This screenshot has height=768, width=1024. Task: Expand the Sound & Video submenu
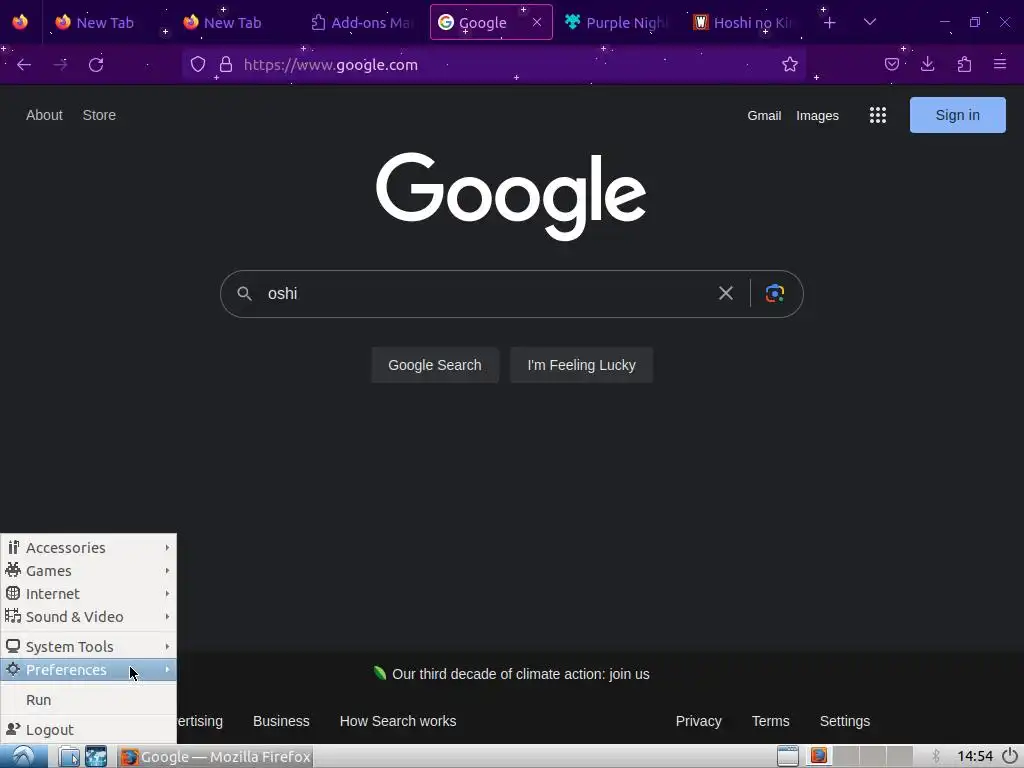click(89, 616)
